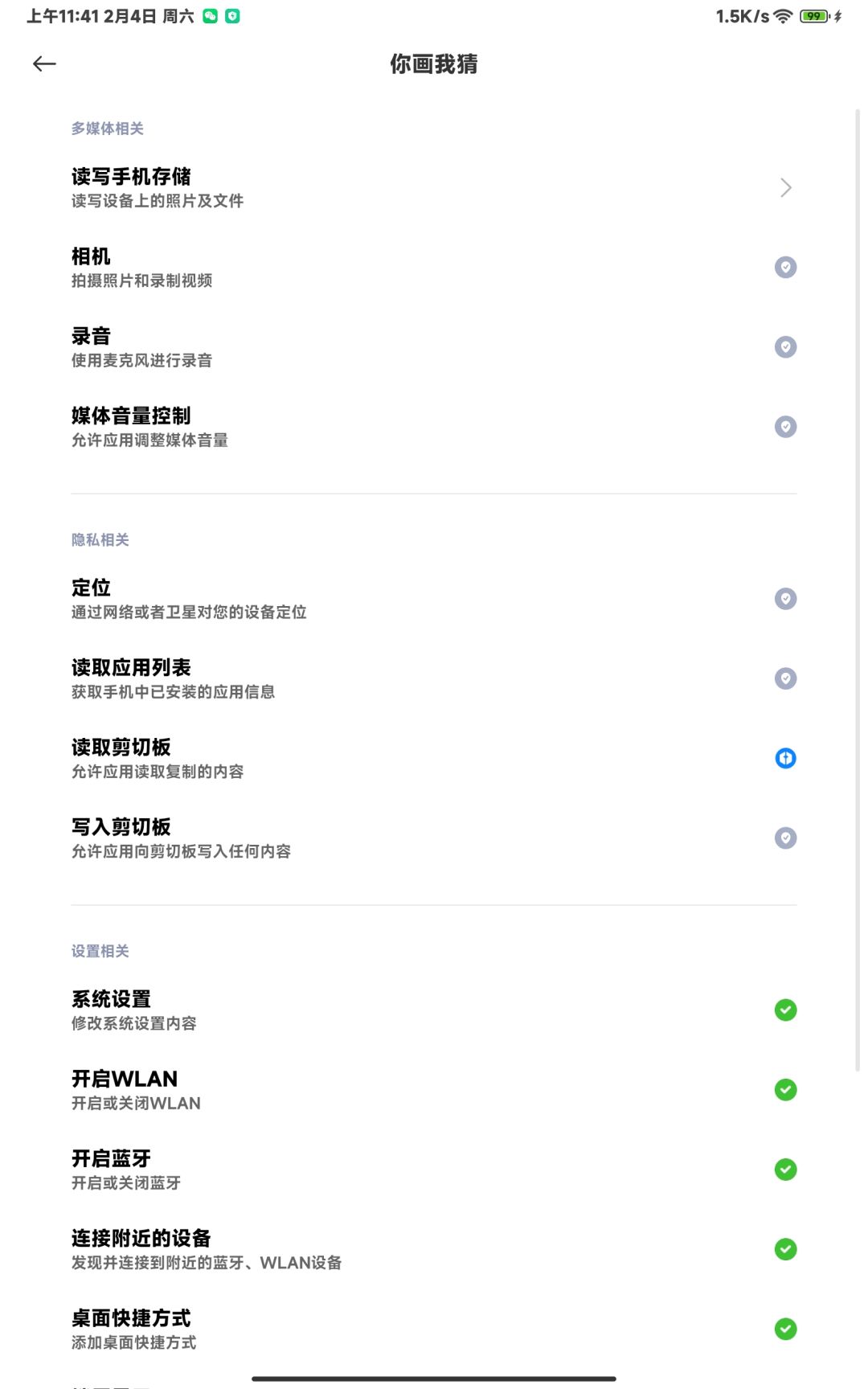
Task: Toggle the 开启WLAN green checkmark
Action: point(785,1089)
